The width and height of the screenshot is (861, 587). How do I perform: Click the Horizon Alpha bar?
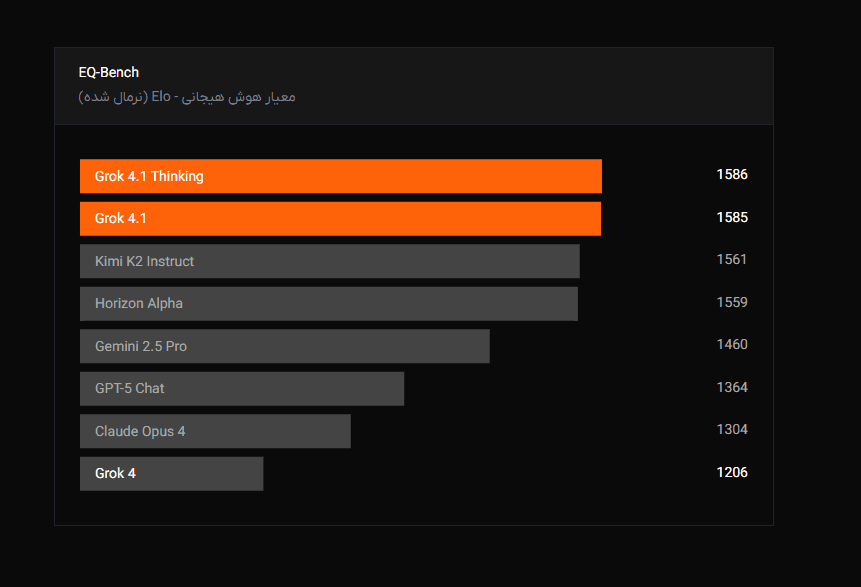coord(328,303)
